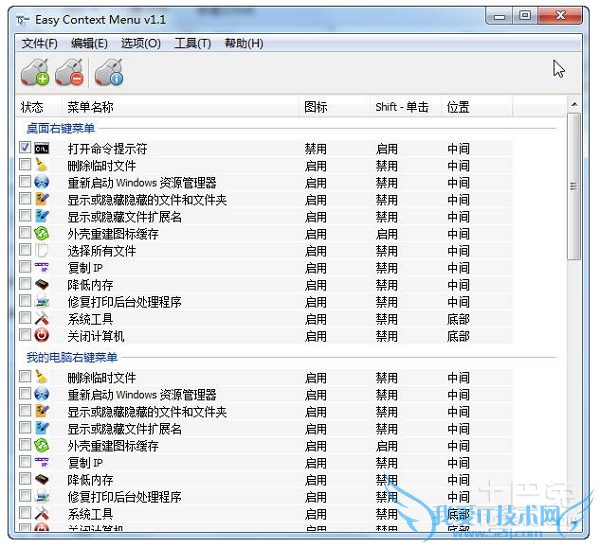Tick desktop 关闭计算机 checkbox
This screenshot has height=548, width=600.
(25, 334)
